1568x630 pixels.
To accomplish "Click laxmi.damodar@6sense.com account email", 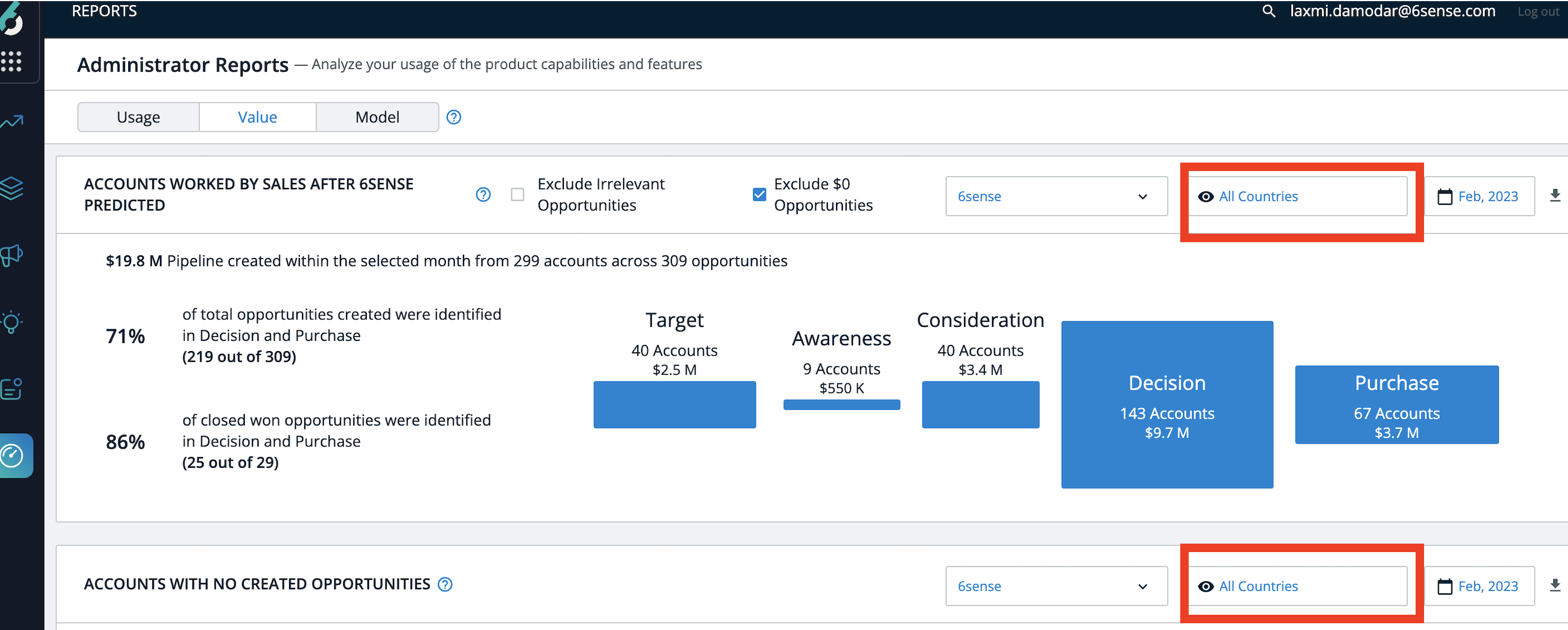I will point(1392,11).
